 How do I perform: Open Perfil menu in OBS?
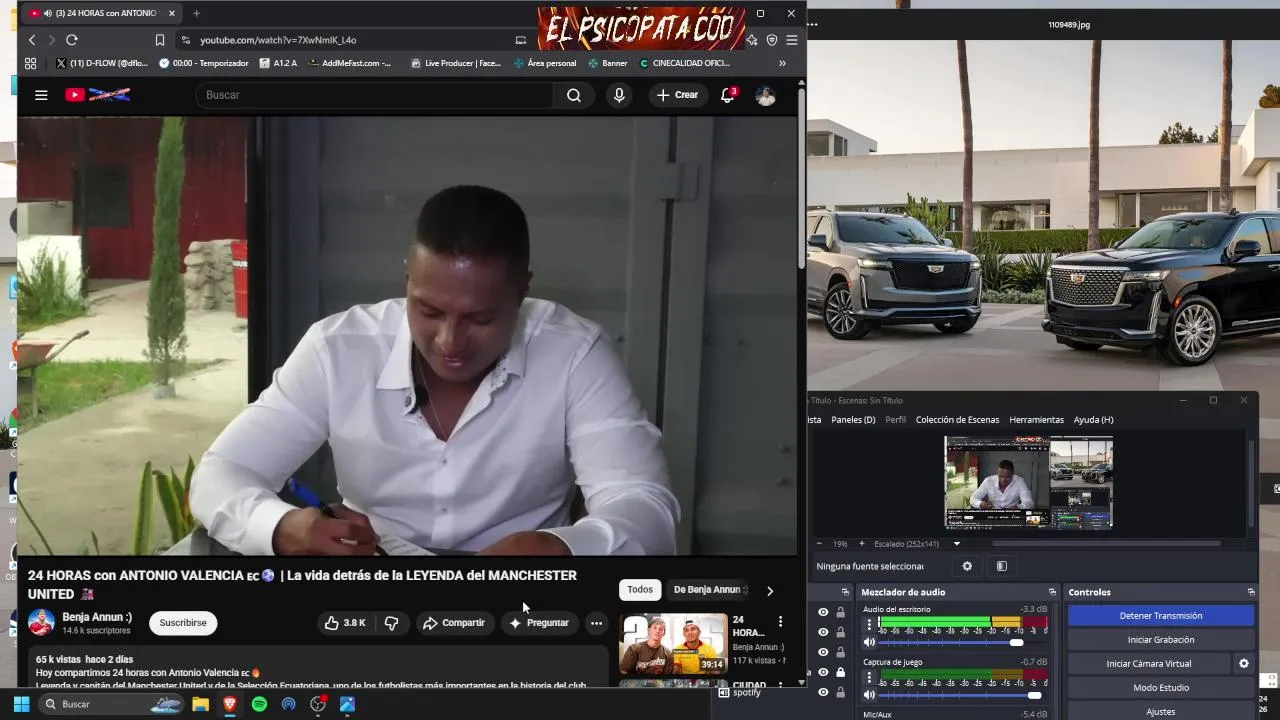click(895, 420)
